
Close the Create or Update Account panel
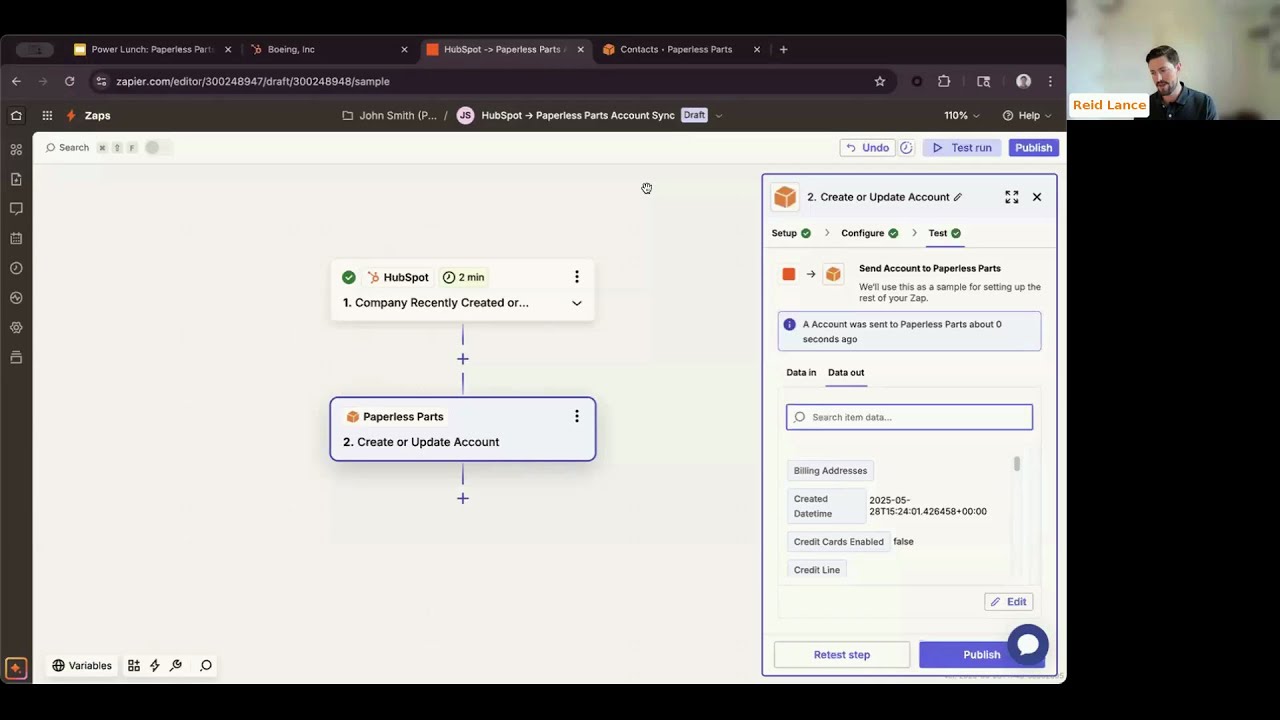pyautogui.click(x=1037, y=197)
